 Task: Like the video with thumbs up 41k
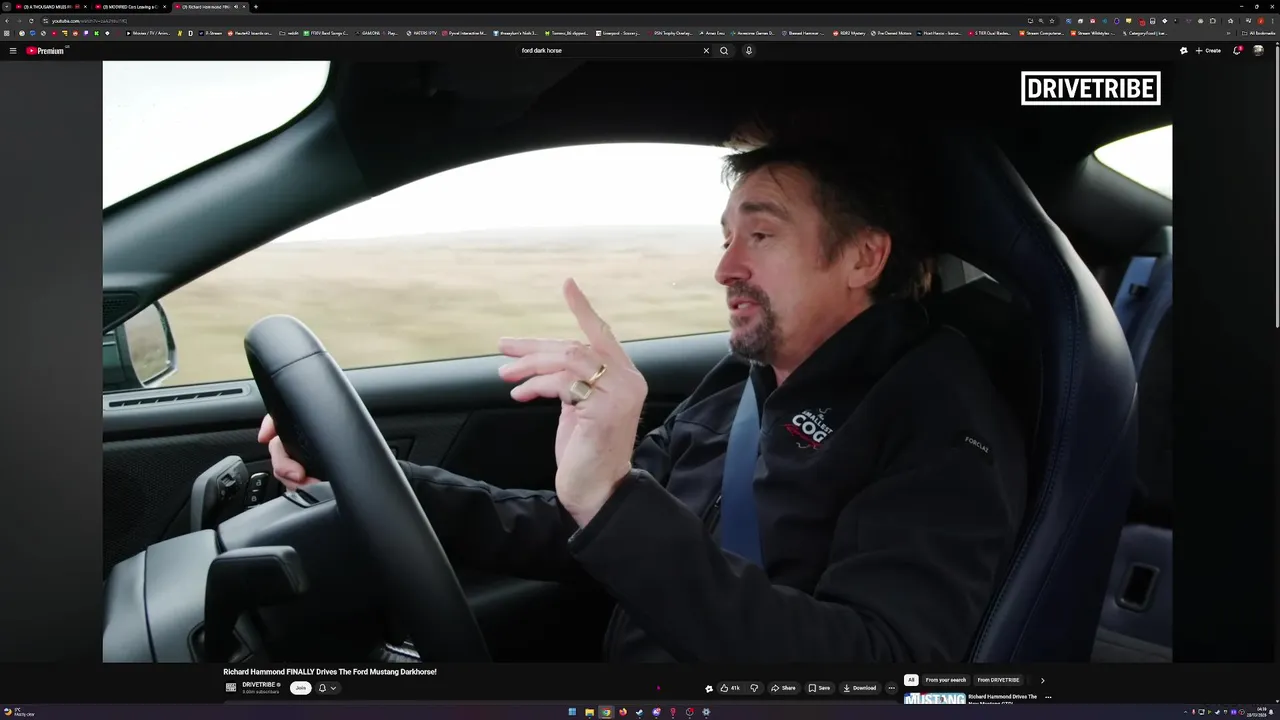coord(730,688)
